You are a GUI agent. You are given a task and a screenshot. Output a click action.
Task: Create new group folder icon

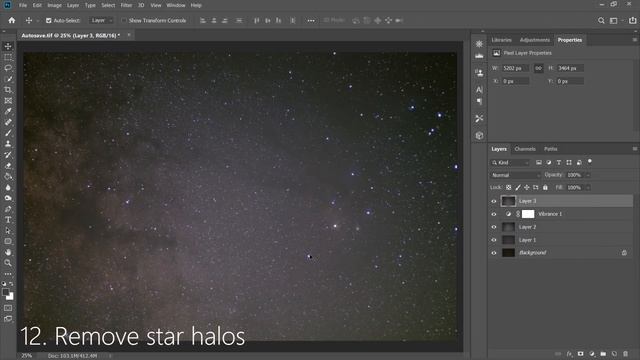[x=603, y=354]
